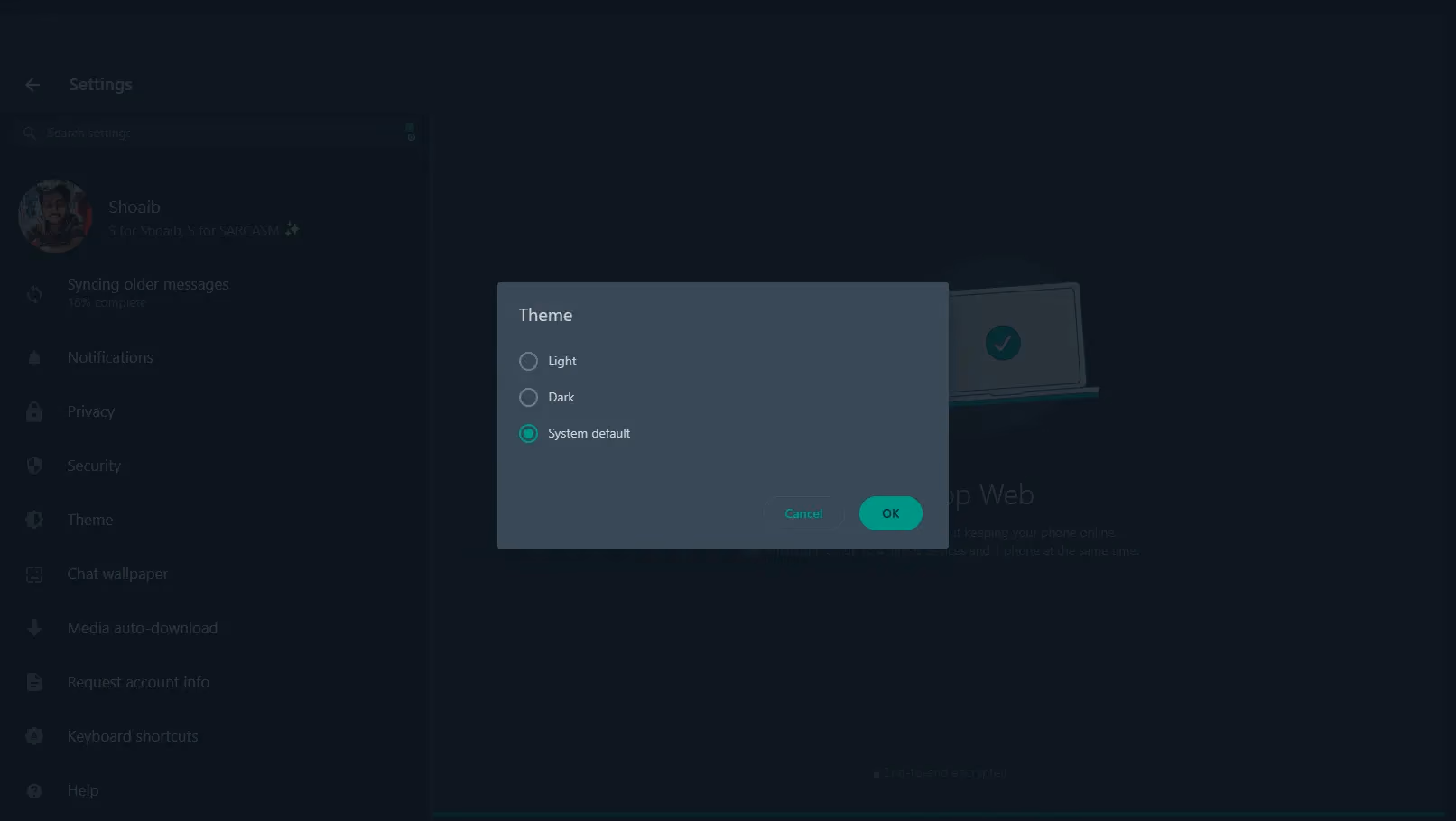
Task: Select the Dark theme radio button
Action: 528,397
